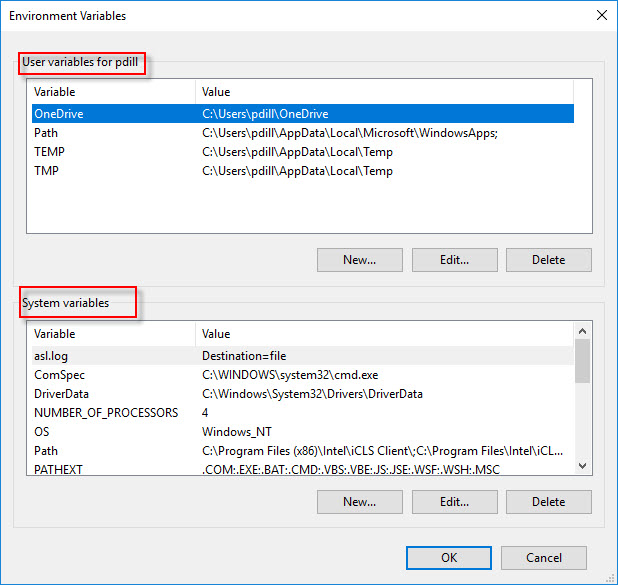
Task: Select the OneDrive user variable row
Action: point(303,114)
